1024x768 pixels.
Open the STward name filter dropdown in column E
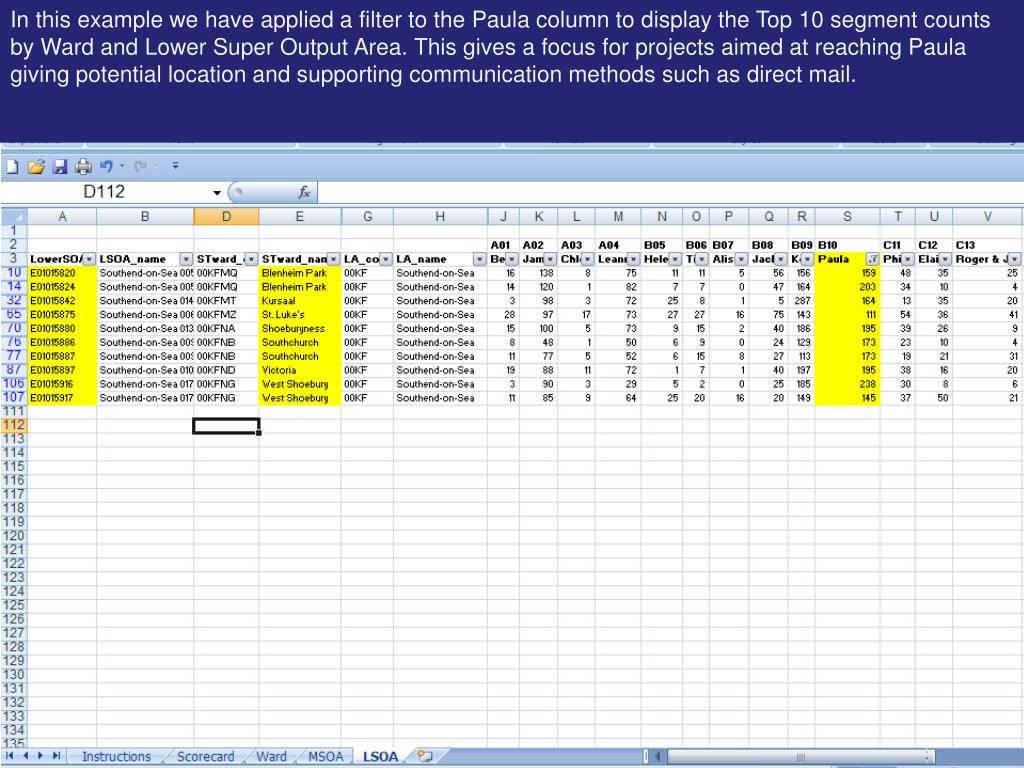[334, 259]
